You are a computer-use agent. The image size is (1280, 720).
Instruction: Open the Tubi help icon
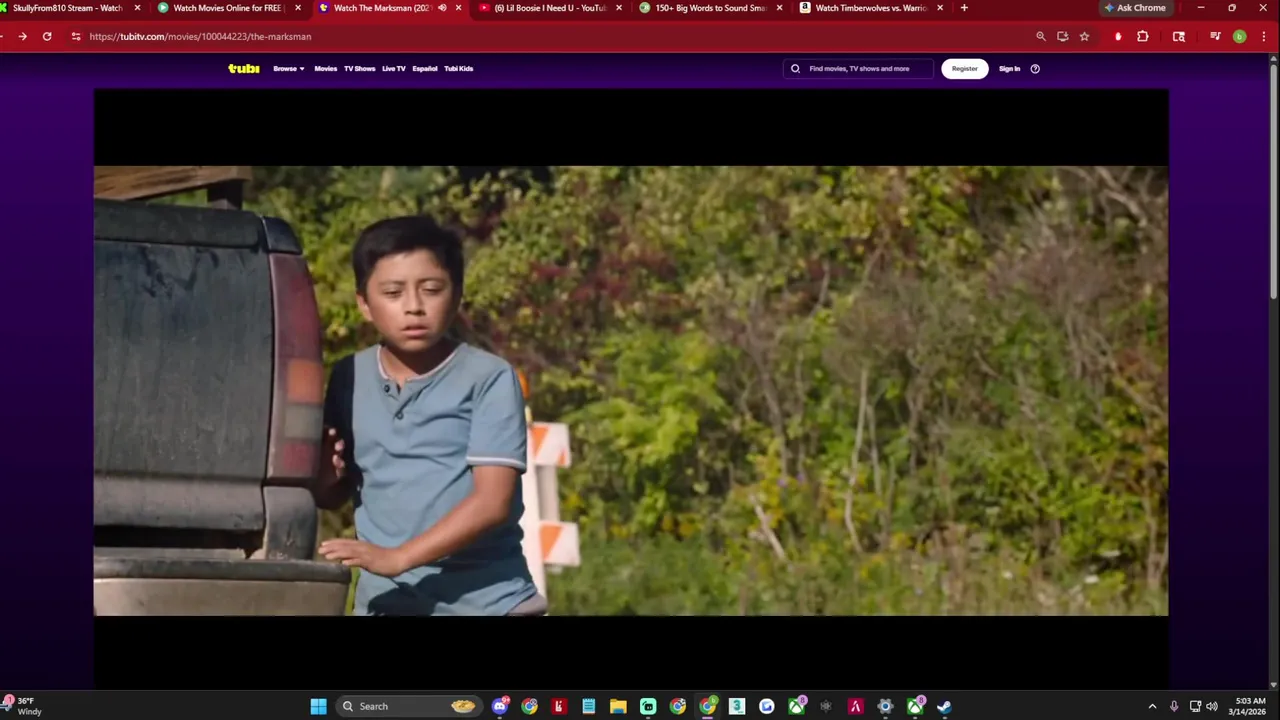[x=1035, y=69]
